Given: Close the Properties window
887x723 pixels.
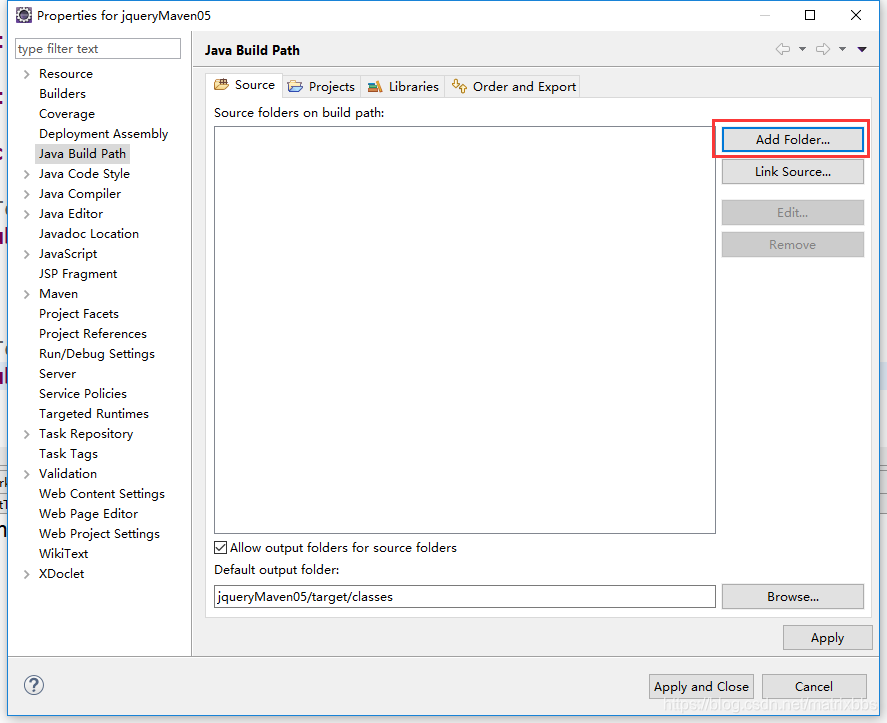Looking at the screenshot, I should (x=856, y=15).
